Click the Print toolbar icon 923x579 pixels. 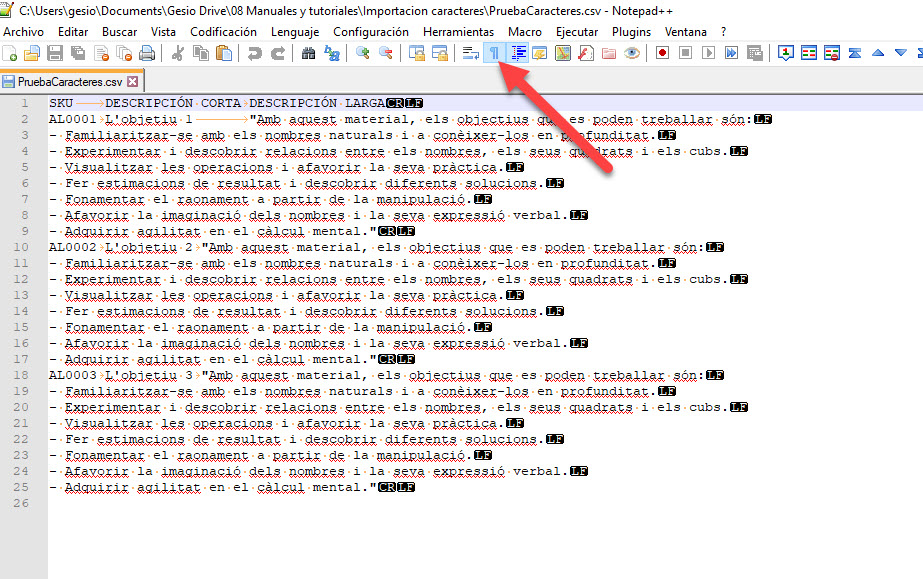coord(147,54)
